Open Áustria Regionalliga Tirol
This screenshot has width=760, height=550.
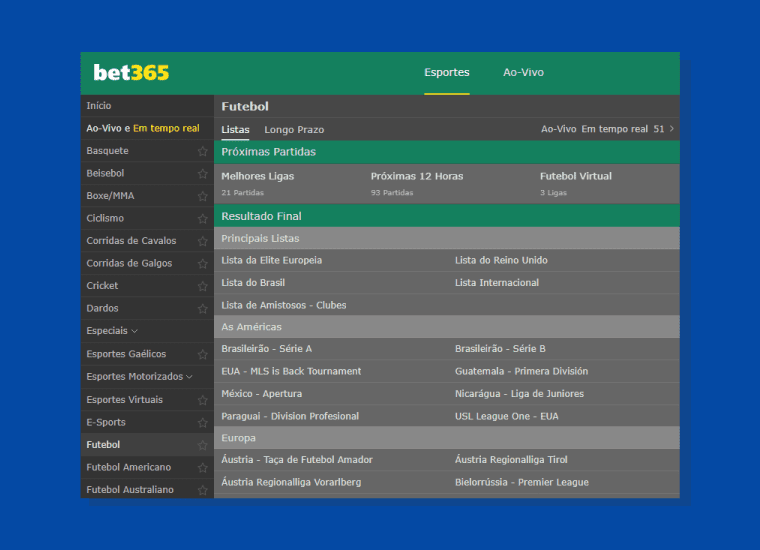coord(511,459)
